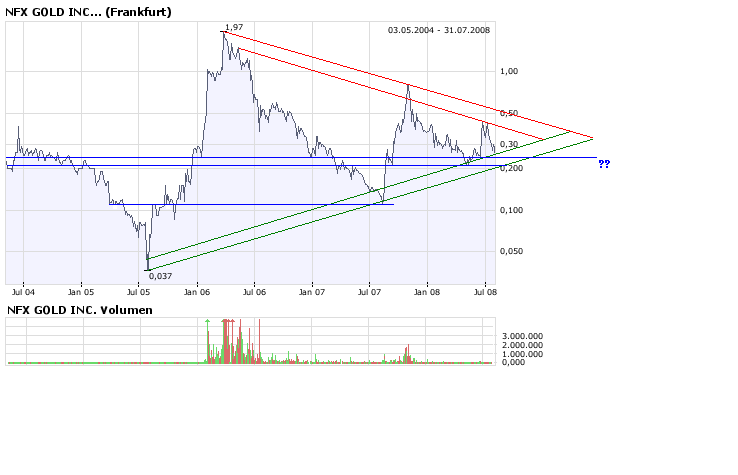Click the 1,00 price axis label
The height and width of the screenshot is (475, 738).
click(x=509, y=71)
